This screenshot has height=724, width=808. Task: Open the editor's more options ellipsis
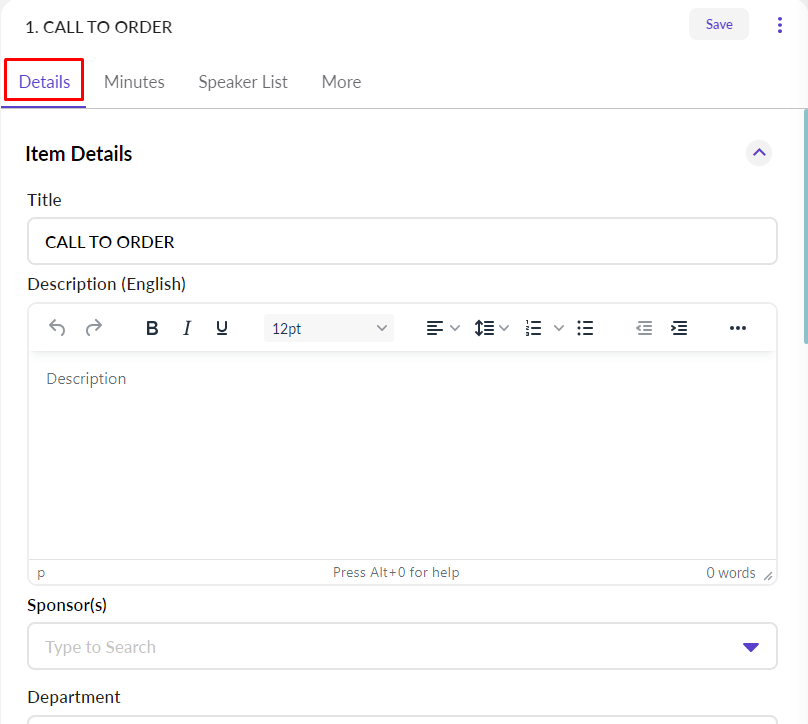[738, 328]
